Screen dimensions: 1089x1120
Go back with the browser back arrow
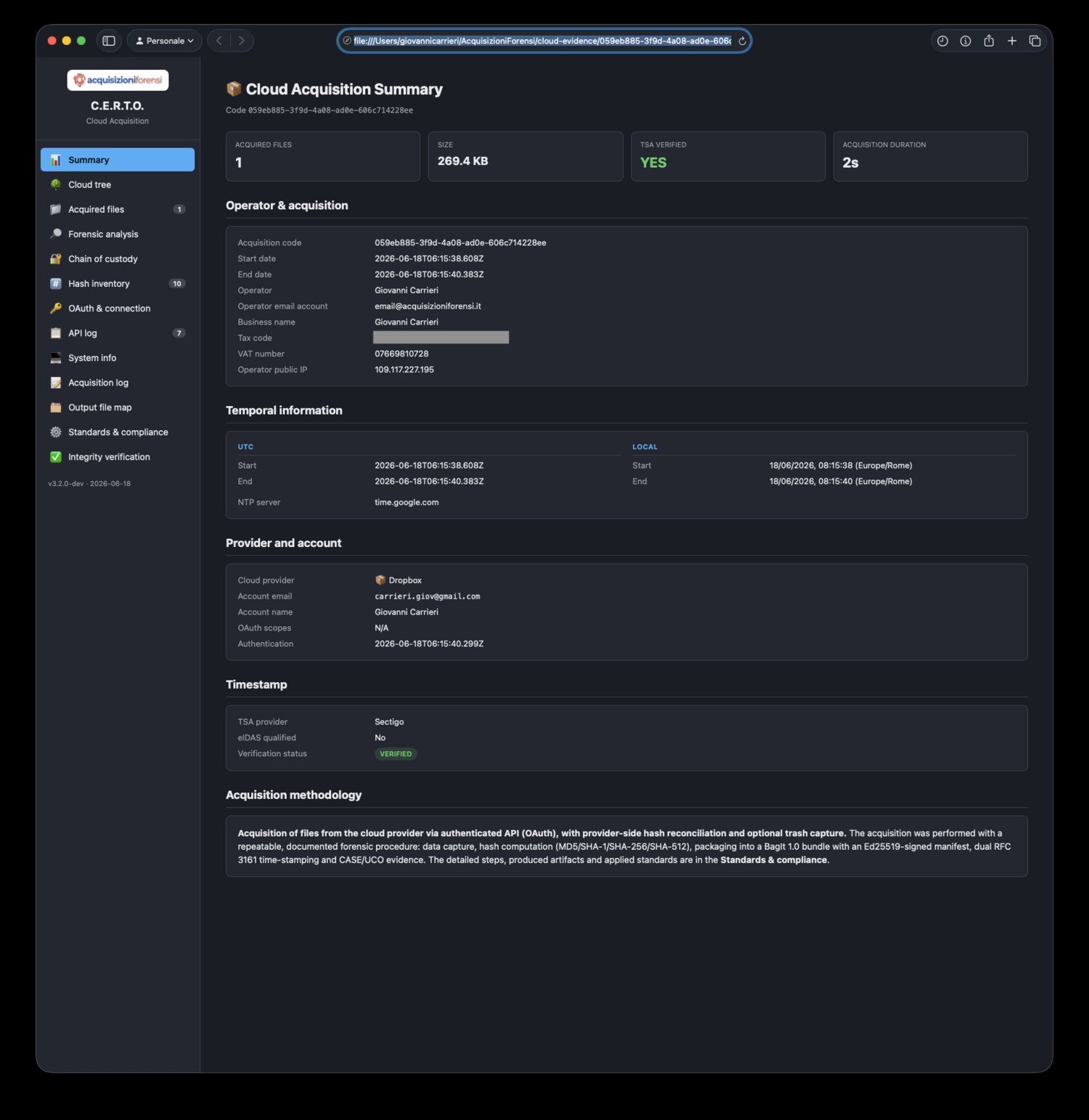click(x=219, y=41)
